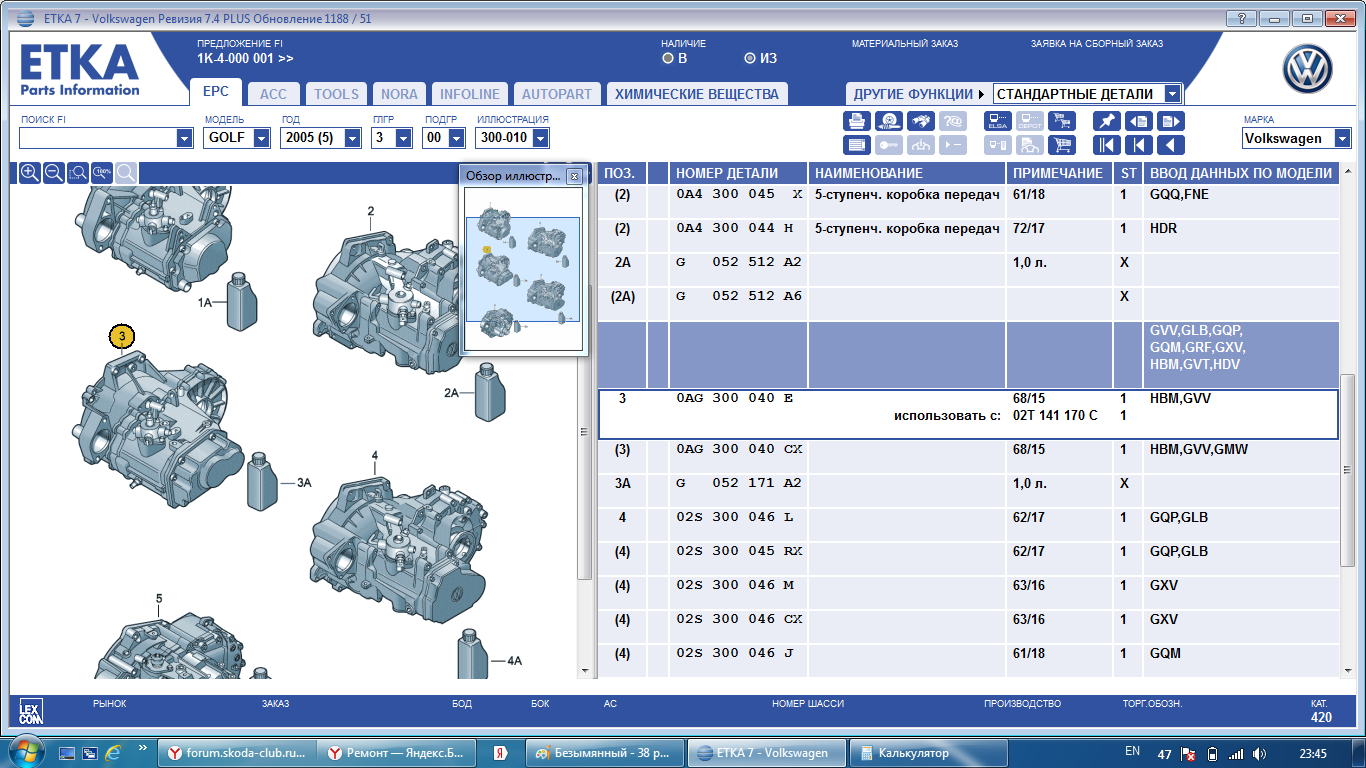This screenshot has height=768, width=1366.
Task: Open the ГОД dropdown showing 2005 (5)
Action: [352, 138]
